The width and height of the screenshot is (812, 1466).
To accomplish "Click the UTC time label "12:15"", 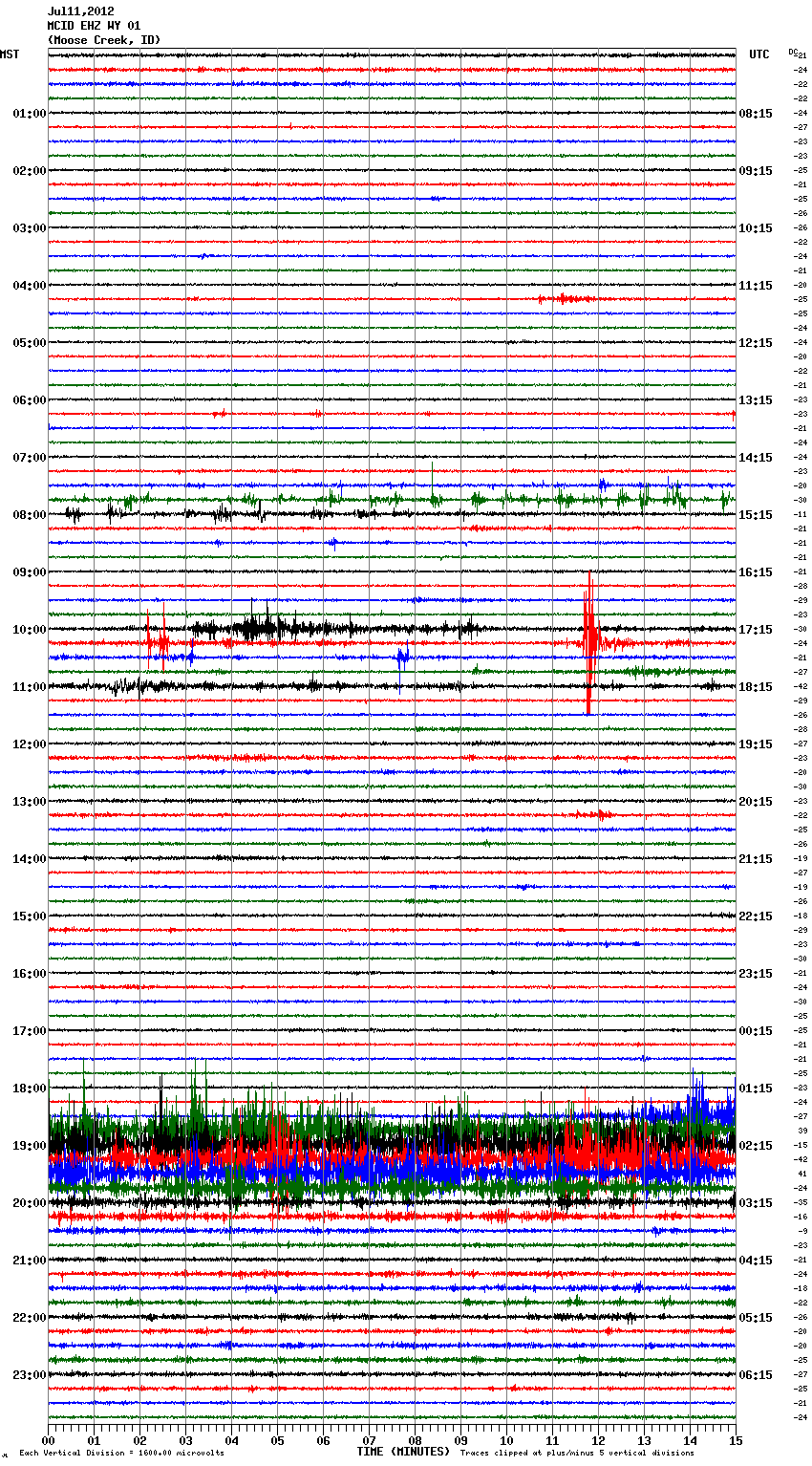I will (x=756, y=343).
